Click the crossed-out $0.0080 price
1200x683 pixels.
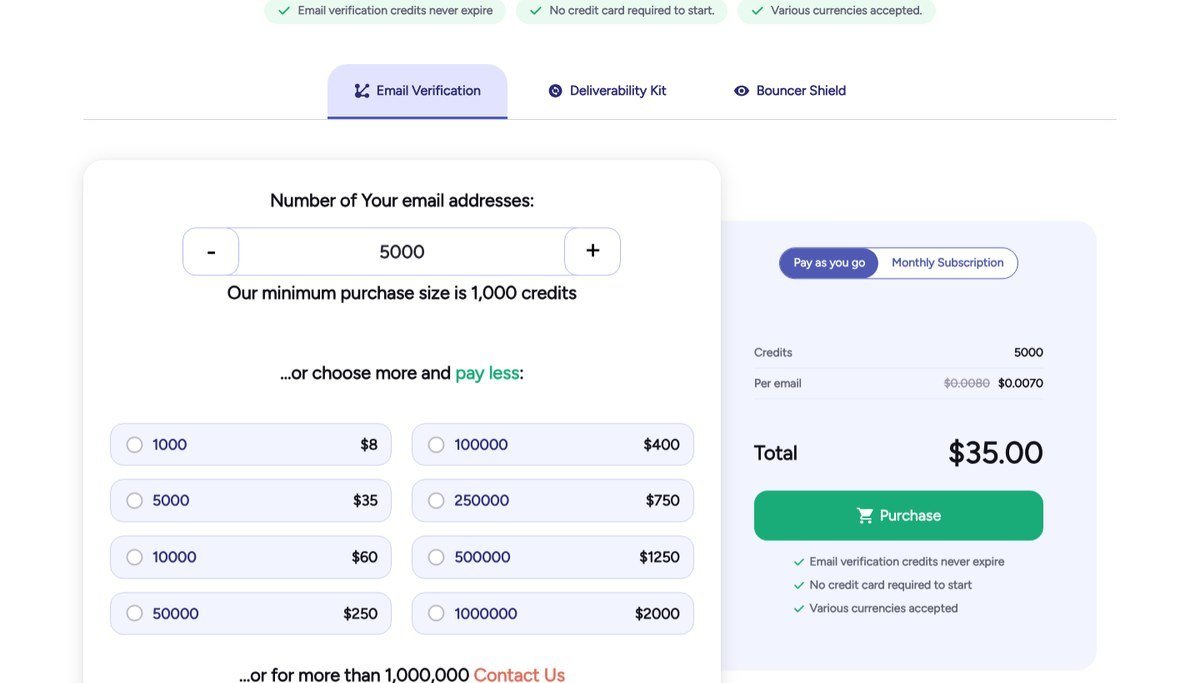[967, 383]
